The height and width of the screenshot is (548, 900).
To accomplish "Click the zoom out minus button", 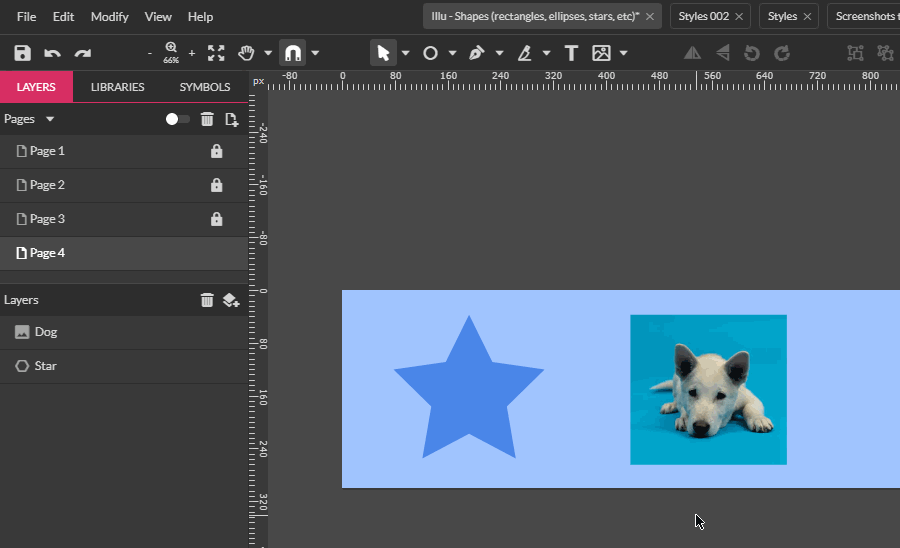I will tap(150, 53).
